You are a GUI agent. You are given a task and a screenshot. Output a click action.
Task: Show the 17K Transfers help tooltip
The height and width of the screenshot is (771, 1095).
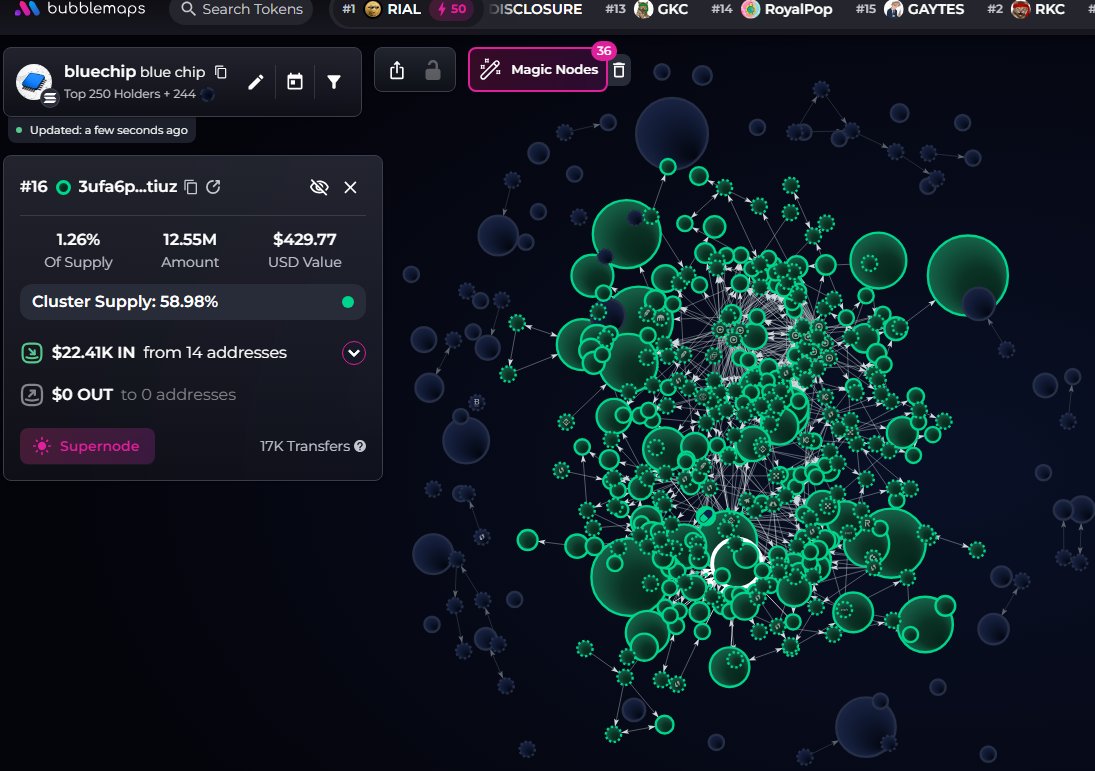tap(360, 446)
